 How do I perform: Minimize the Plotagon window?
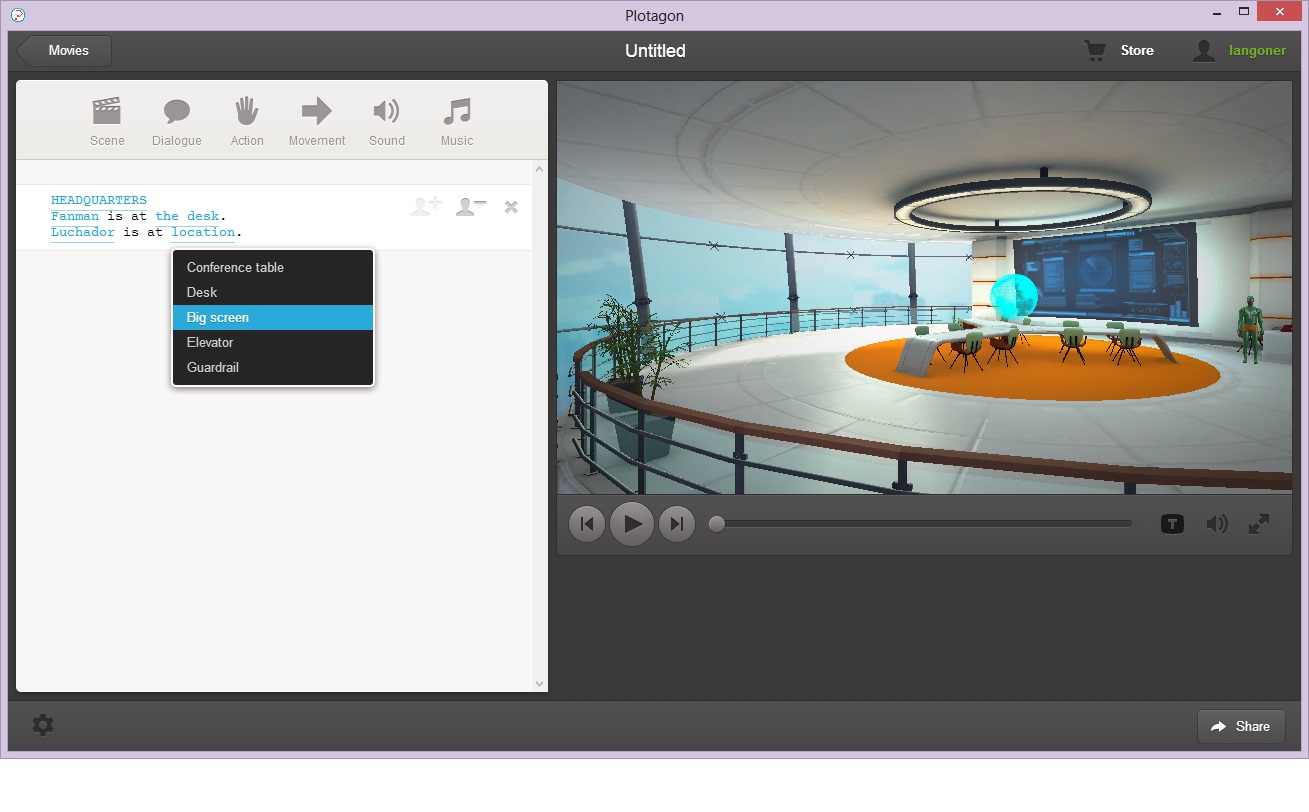pyautogui.click(x=1216, y=12)
